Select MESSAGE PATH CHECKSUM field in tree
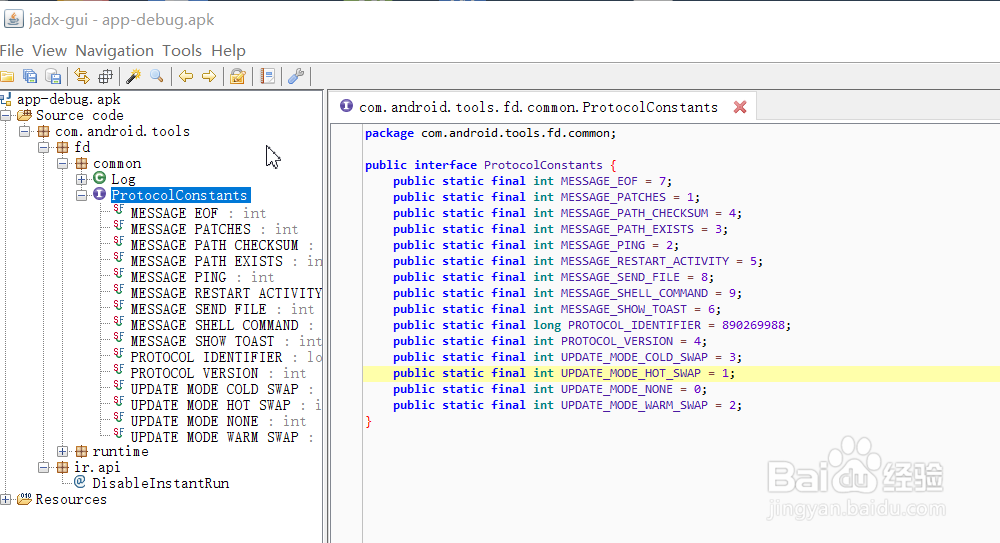Image resolution: width=1000 pixels, height=543 pixels. click(222, 245)
